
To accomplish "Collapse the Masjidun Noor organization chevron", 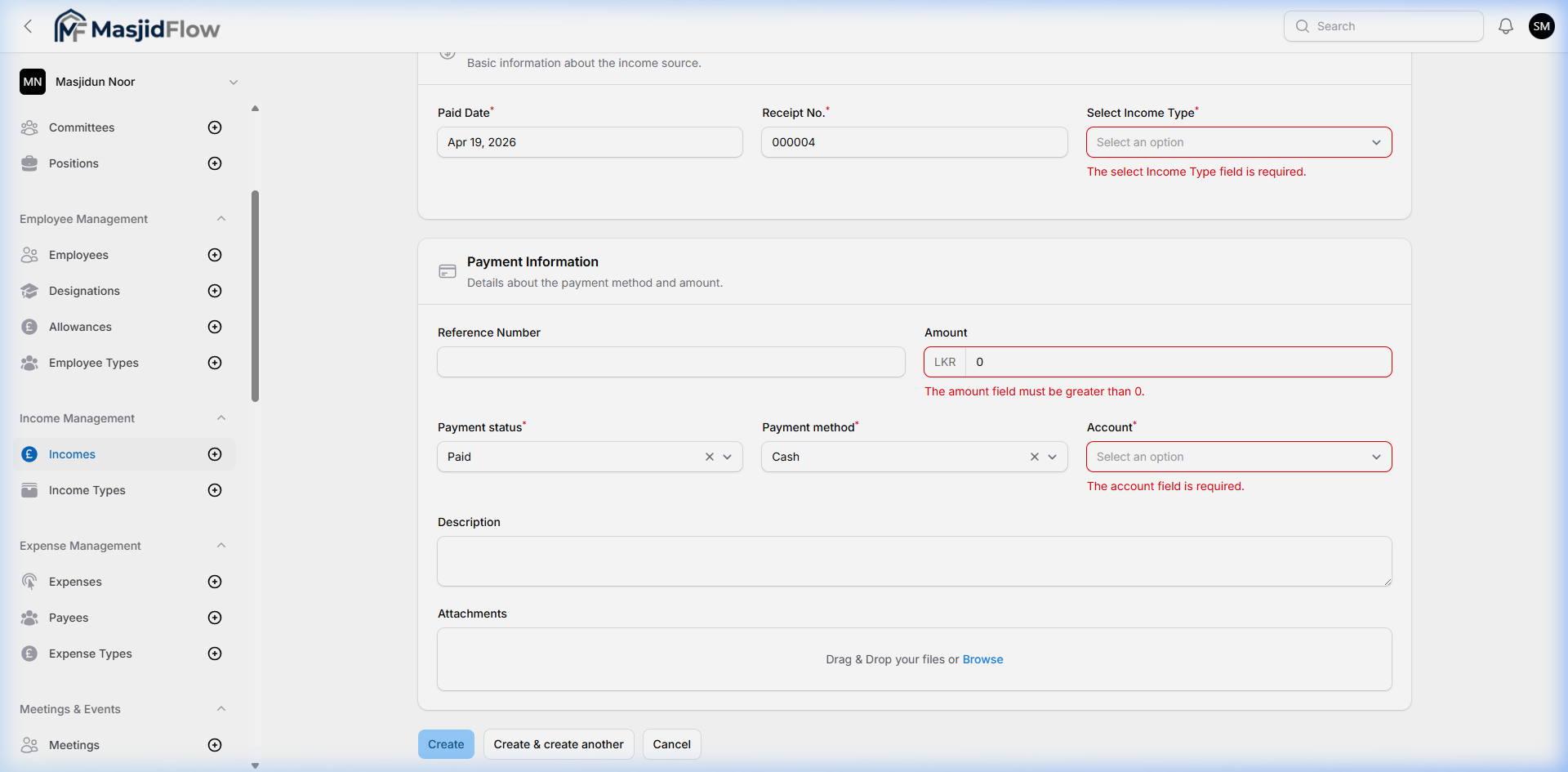I will [234, 82].
